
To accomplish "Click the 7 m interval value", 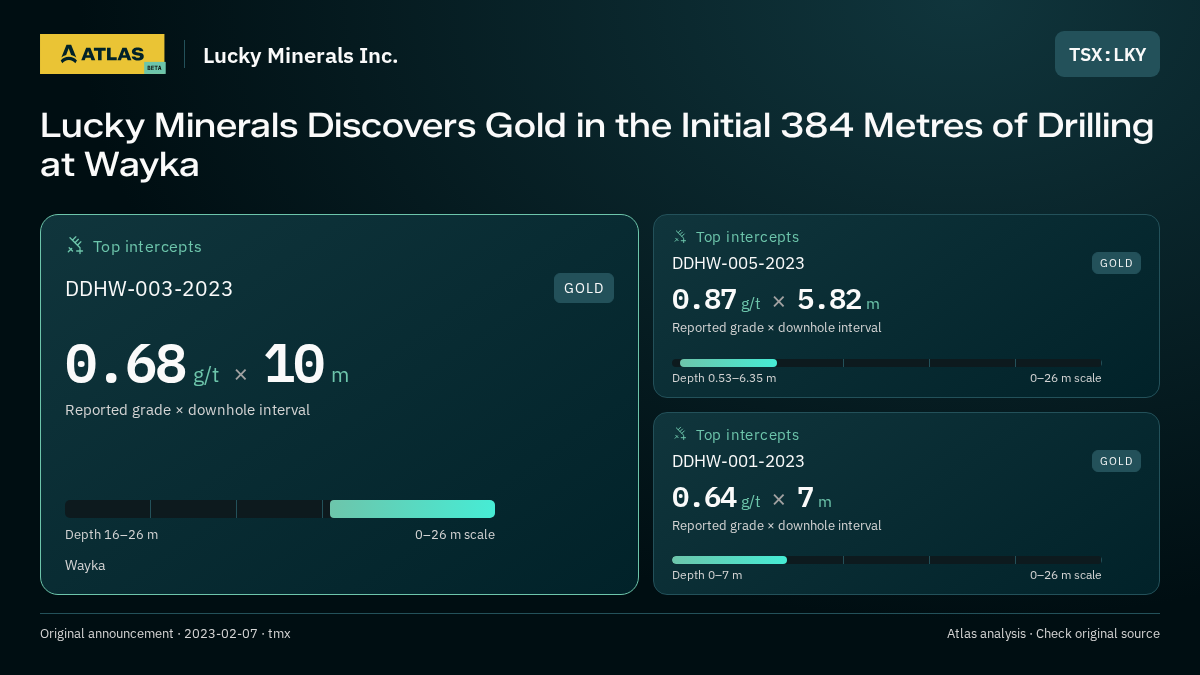I will click(x=814, y=498).
